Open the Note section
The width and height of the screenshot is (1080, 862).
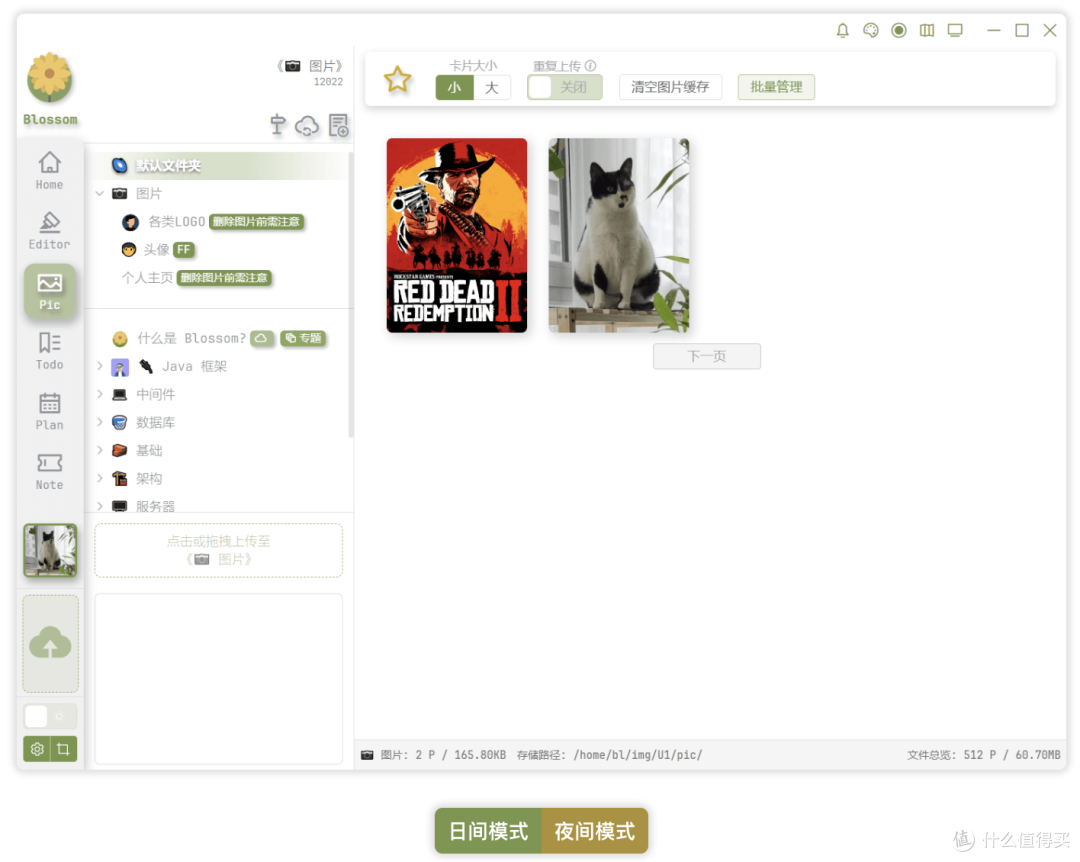pyautogui.click(x=50, y=471)
